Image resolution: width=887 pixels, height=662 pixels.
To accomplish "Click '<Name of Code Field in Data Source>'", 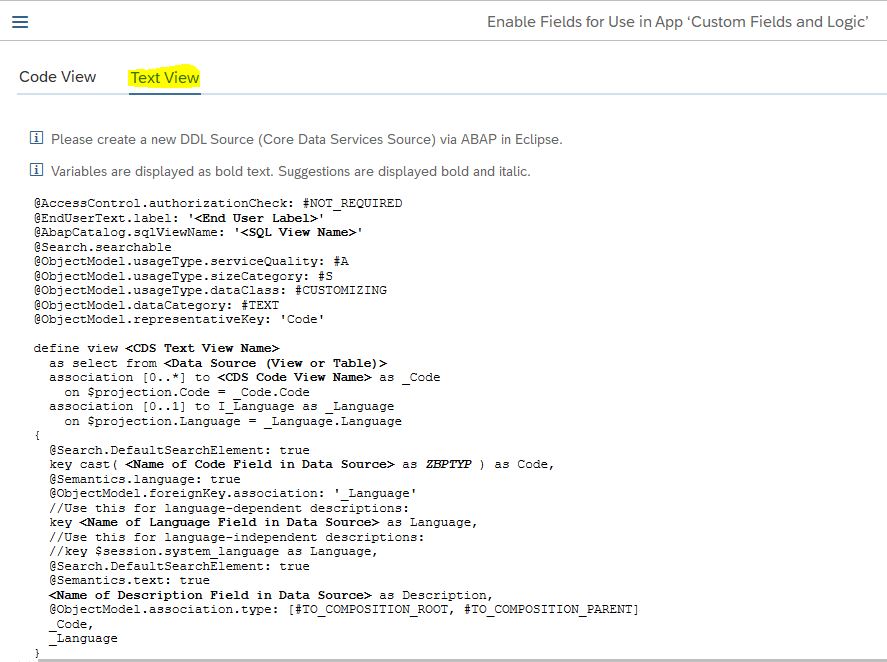I will (x=260, y=465).
